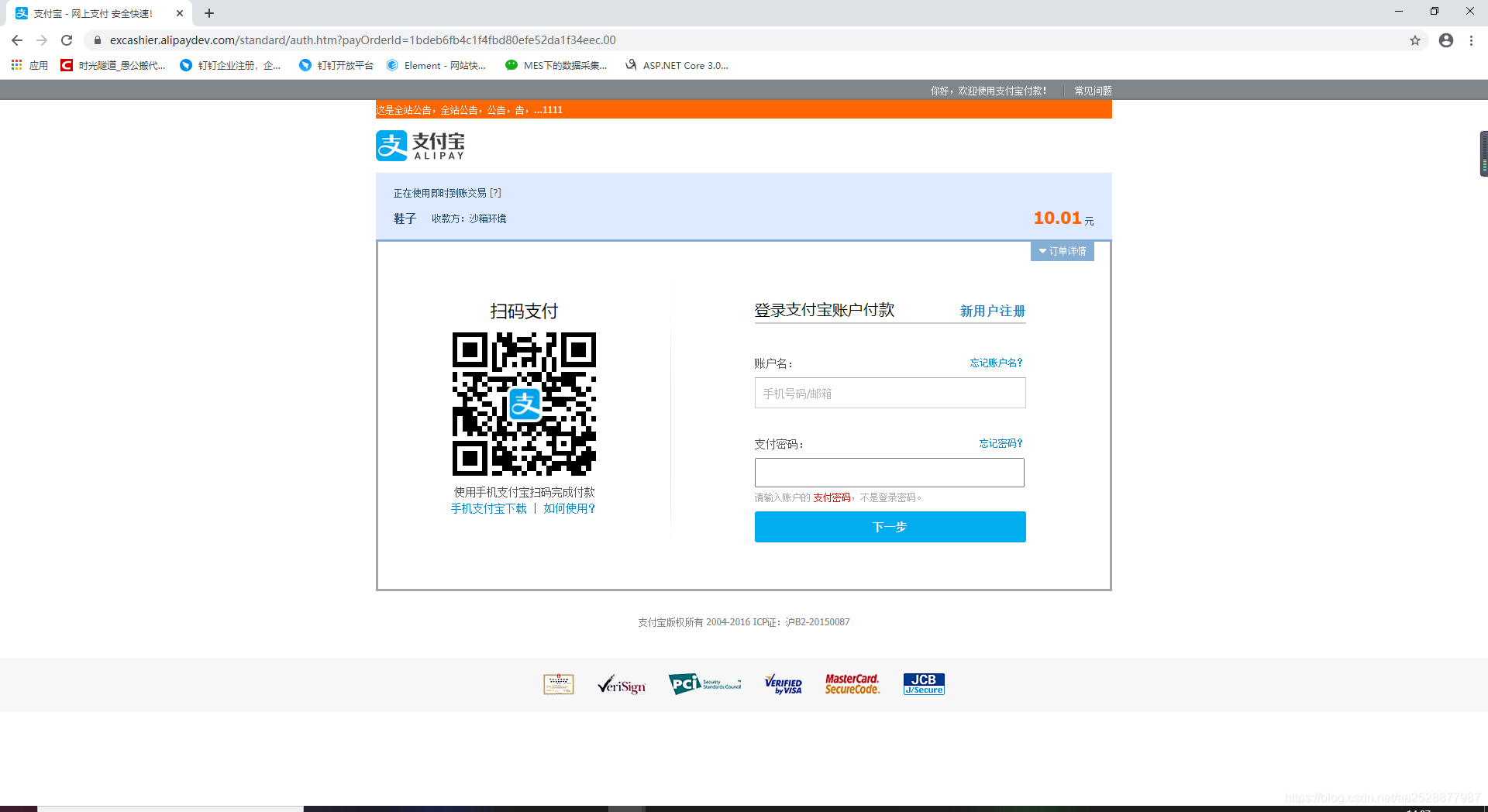This screenshot has width=1488, height=812.
Task: Focus the 手机号码/邮箱 account field
Action: [890, 393]
